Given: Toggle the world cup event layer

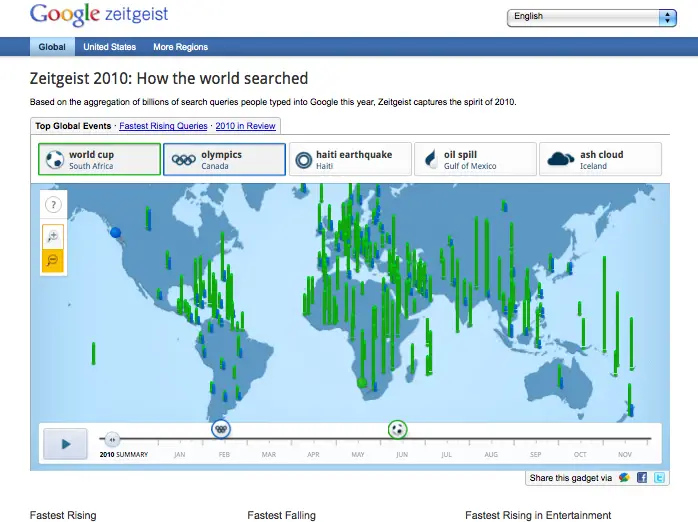Looking at the screenshot, I should [x=99, y=159].
